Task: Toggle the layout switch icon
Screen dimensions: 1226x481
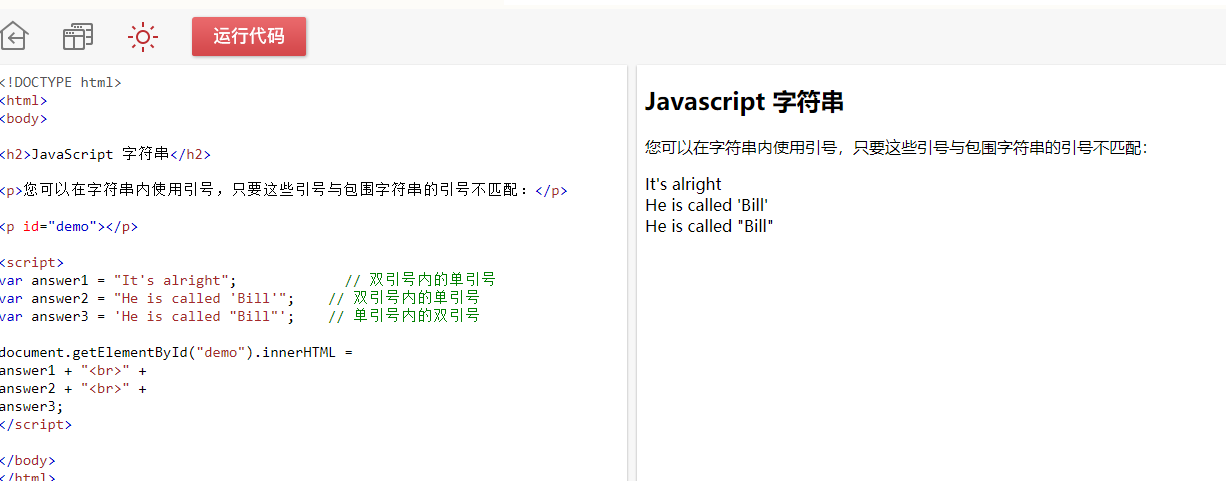Action: point(78,37)
